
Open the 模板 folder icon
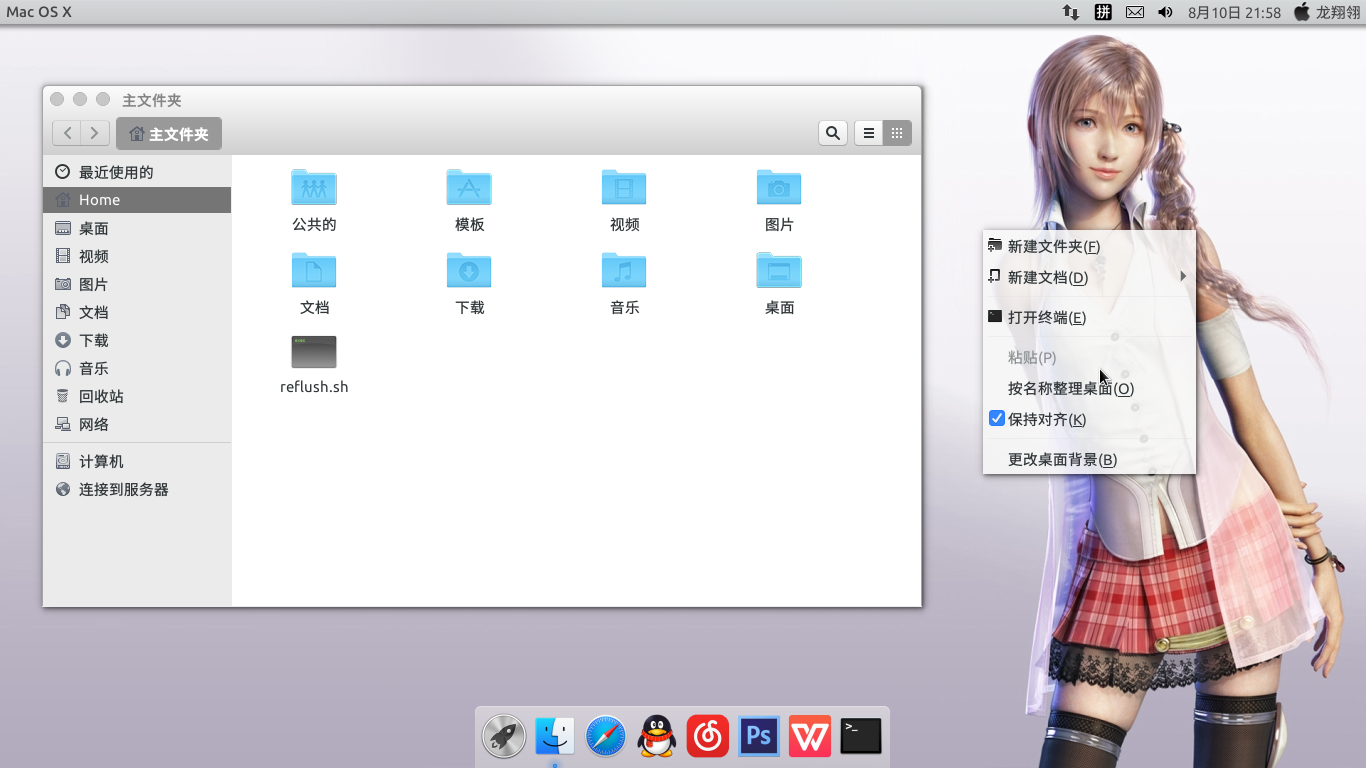469,188
